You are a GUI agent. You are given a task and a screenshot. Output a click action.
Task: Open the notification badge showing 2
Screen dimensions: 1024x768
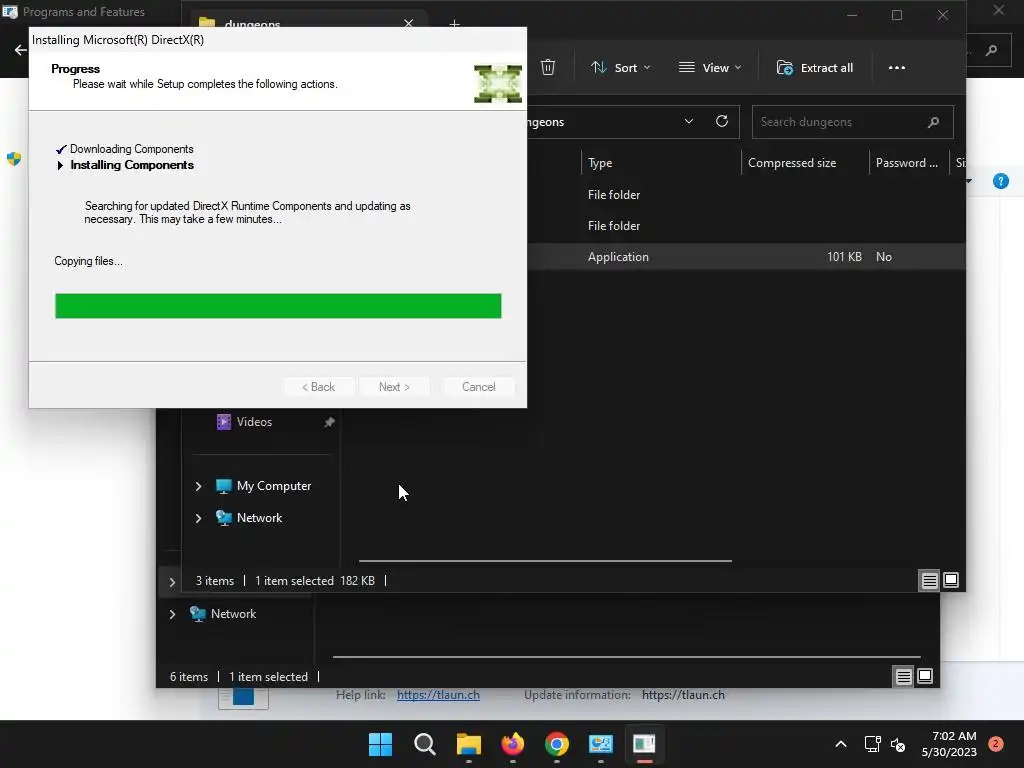[995, 744]
